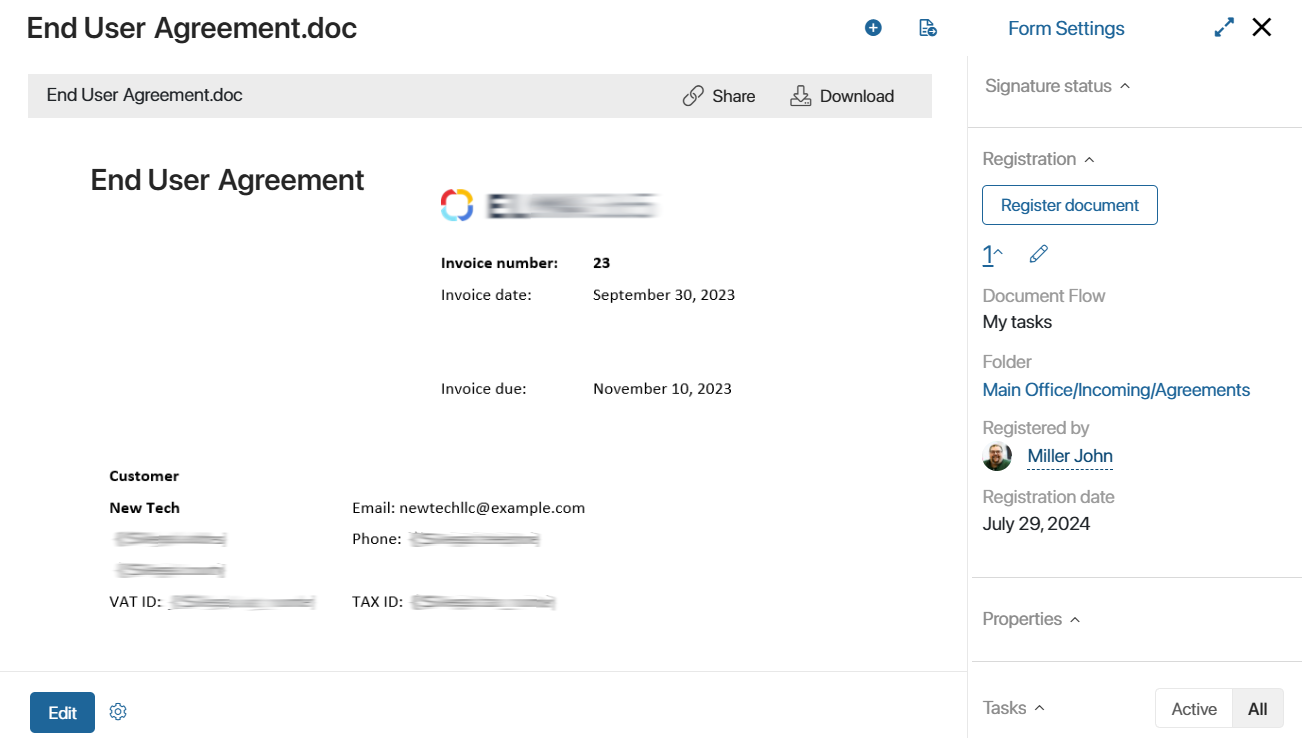Click the blue plus circle icon
The image size is (1302, 738).
tap(873, 28)
